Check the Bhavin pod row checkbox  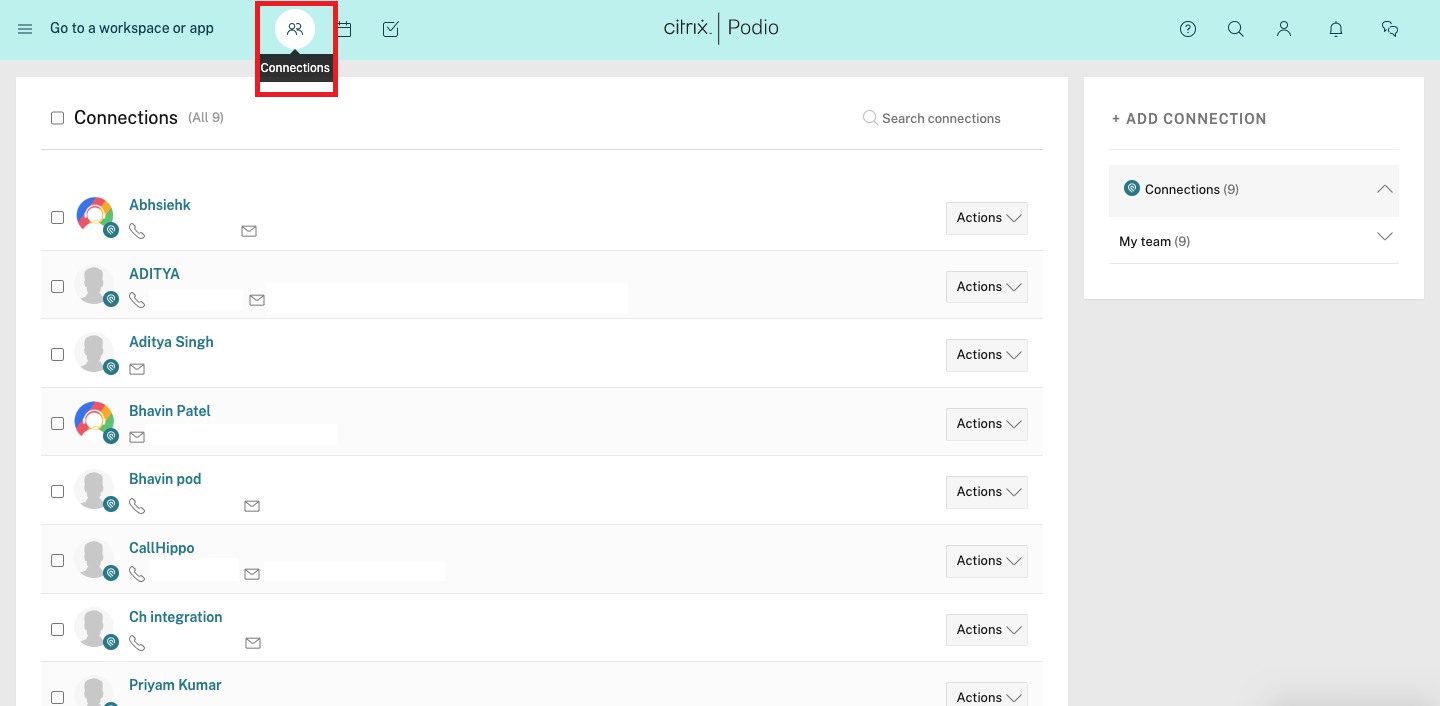point(57,491)
